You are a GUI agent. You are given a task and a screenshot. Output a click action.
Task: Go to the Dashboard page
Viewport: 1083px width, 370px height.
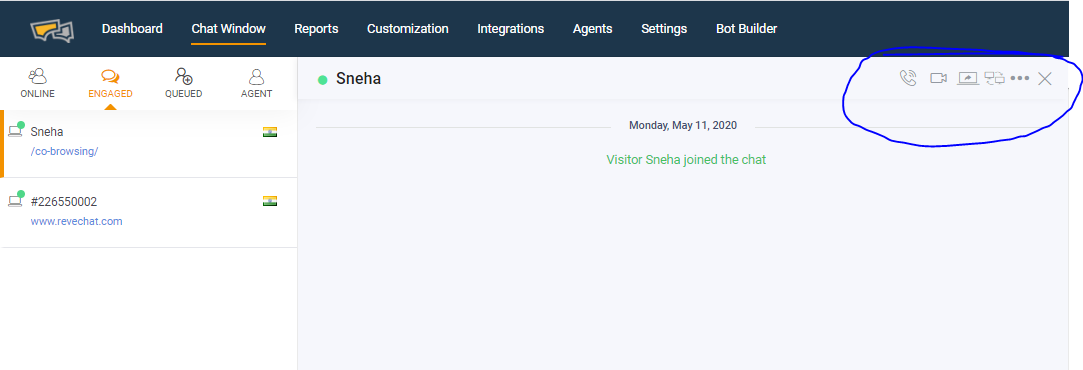coord(132,29)
